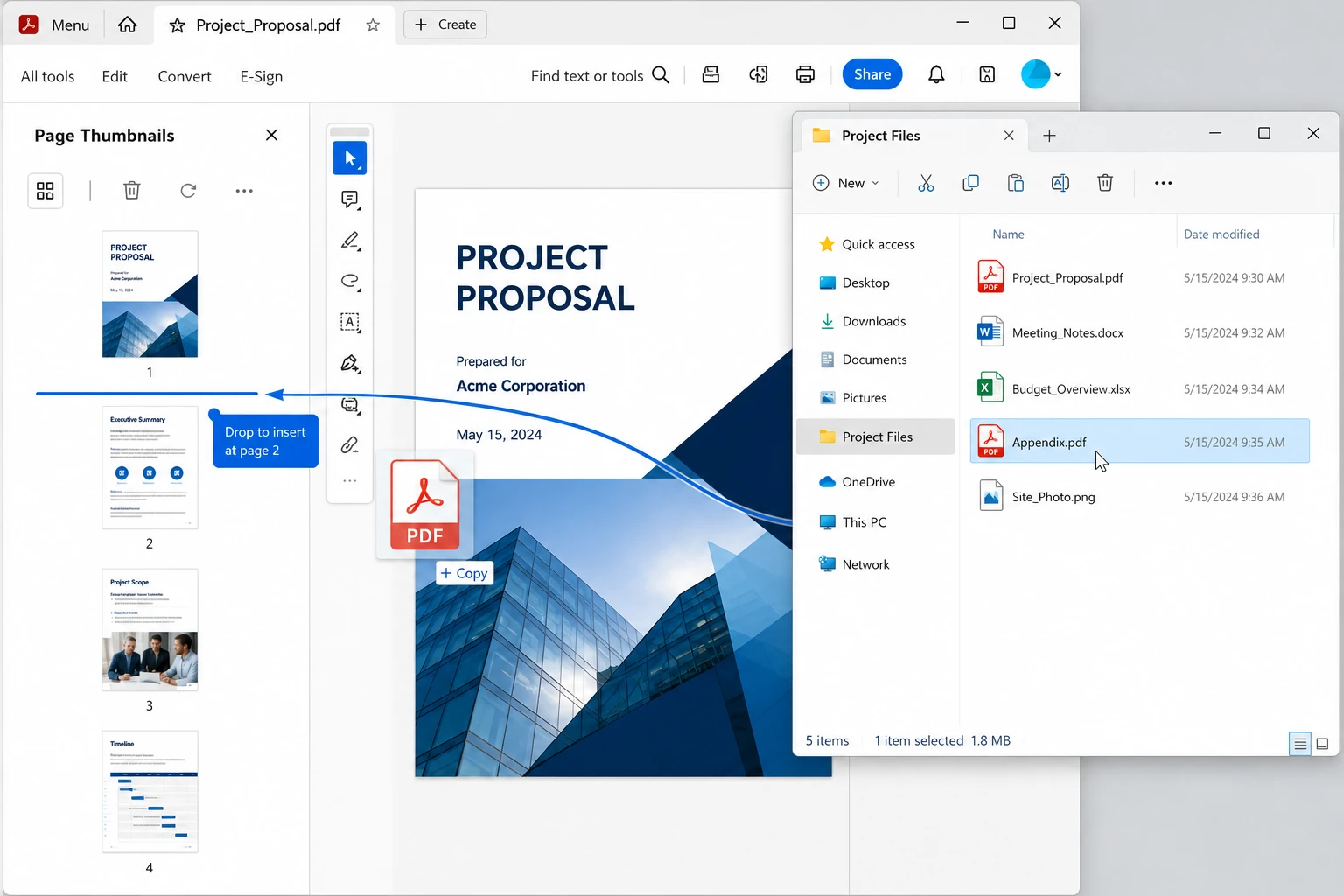Select Meeting_Notes.docx file
This screenshot has width=1344, height=896.
coord(1139,333)
